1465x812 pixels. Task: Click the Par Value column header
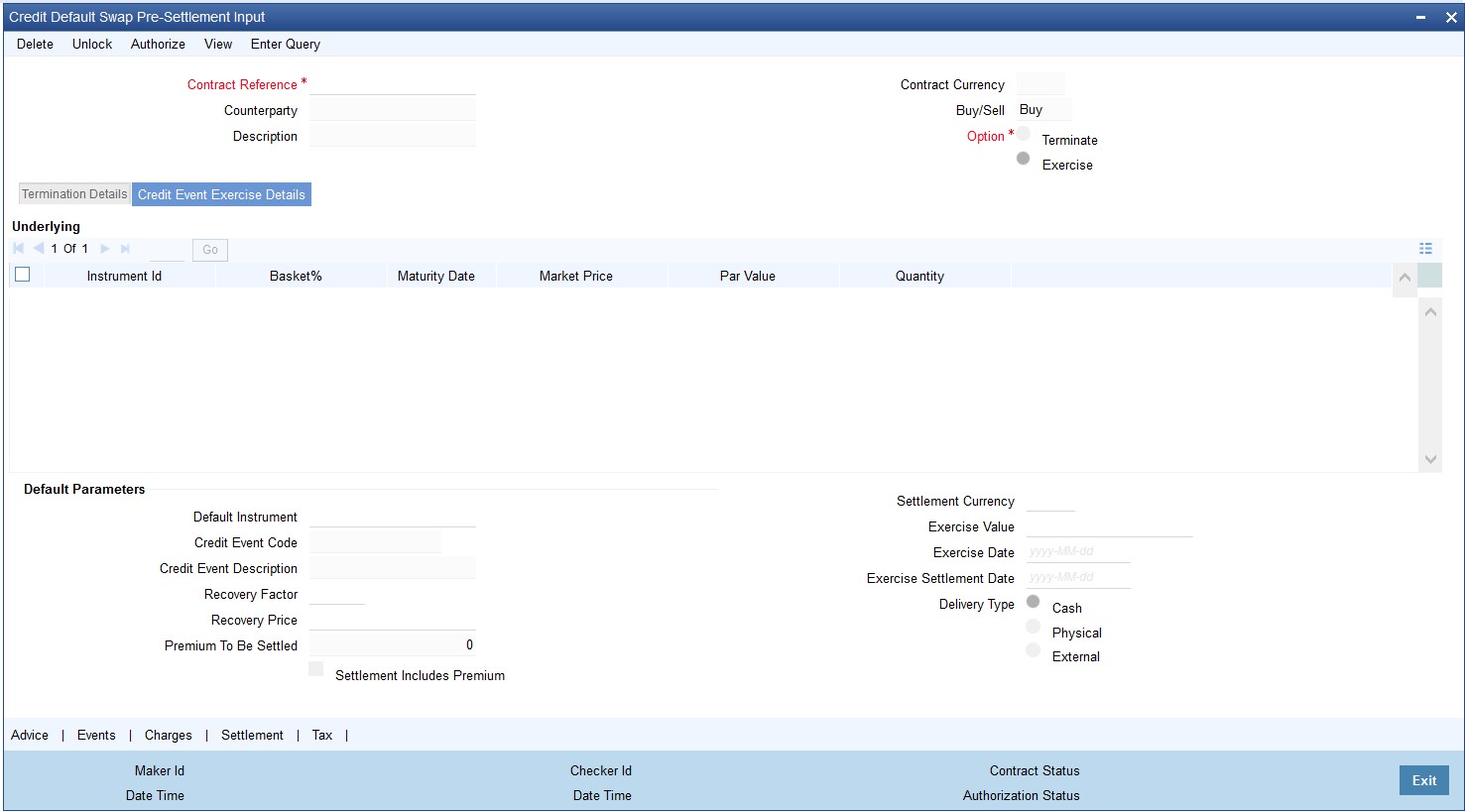[x=748, y=276]
